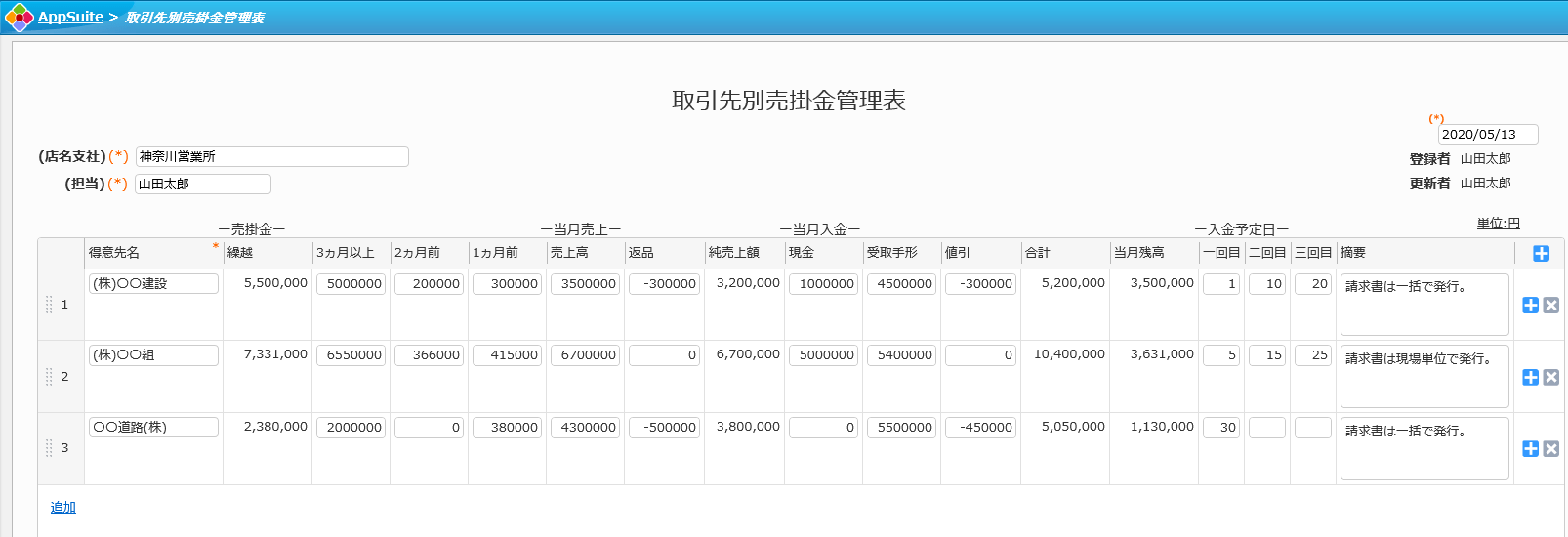Viewport: 1568px width, 537px height.
Task: Delete row 3 with the X icon
Action: click(1550, 449)
